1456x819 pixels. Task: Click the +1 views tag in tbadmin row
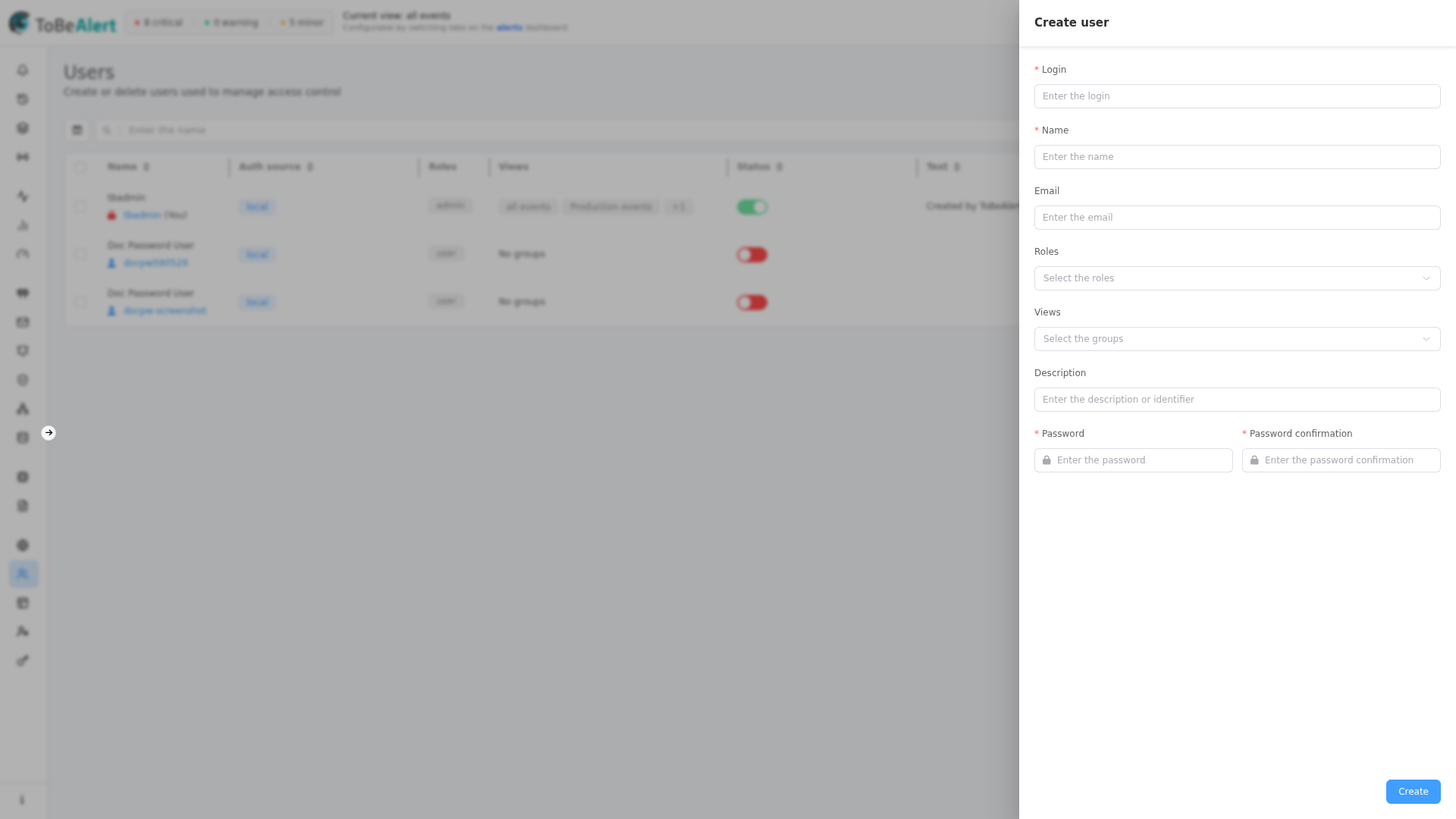(679, 207)
